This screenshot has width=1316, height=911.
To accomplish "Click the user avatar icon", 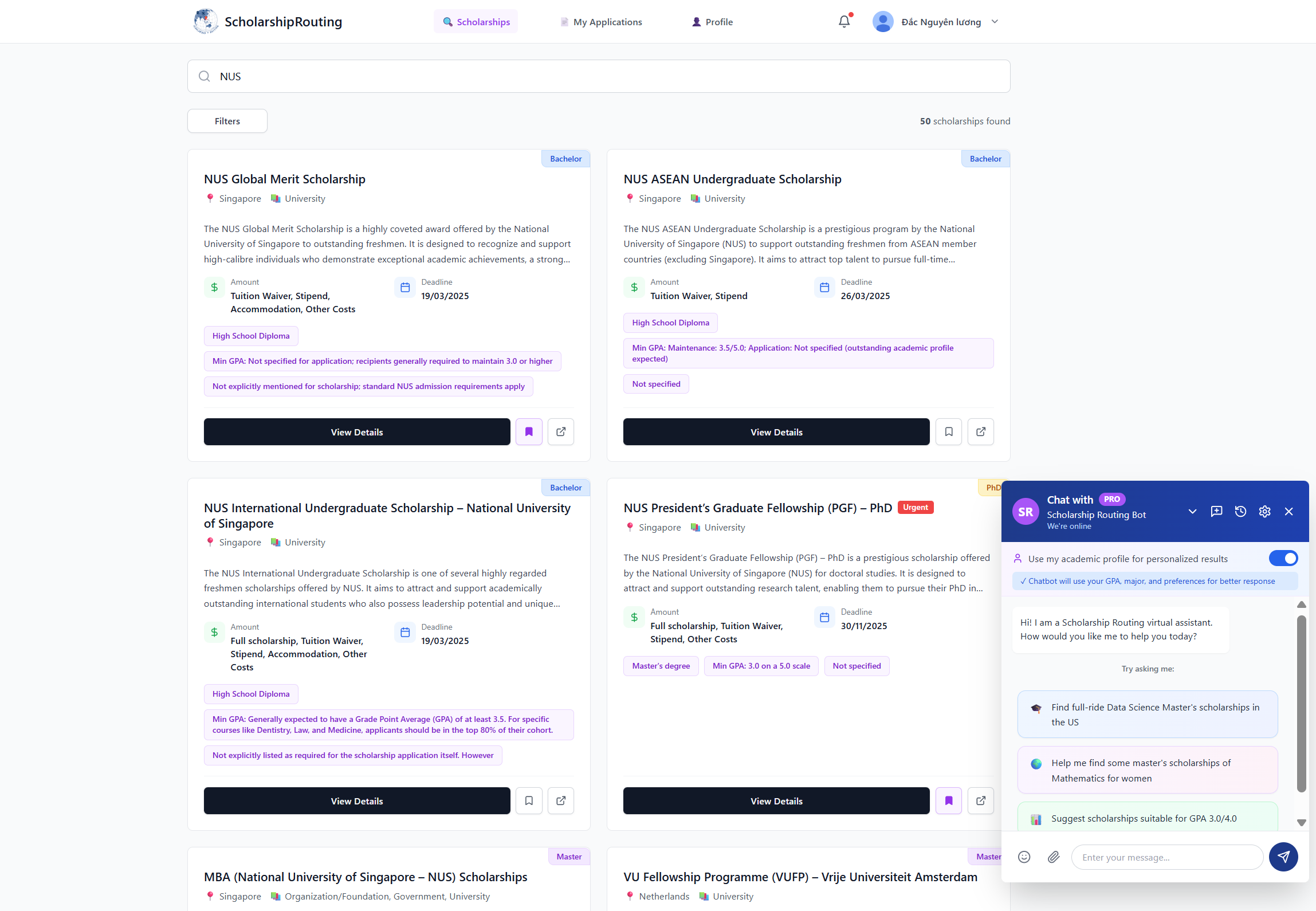I will pyautogui.click(x=883, y=22).
